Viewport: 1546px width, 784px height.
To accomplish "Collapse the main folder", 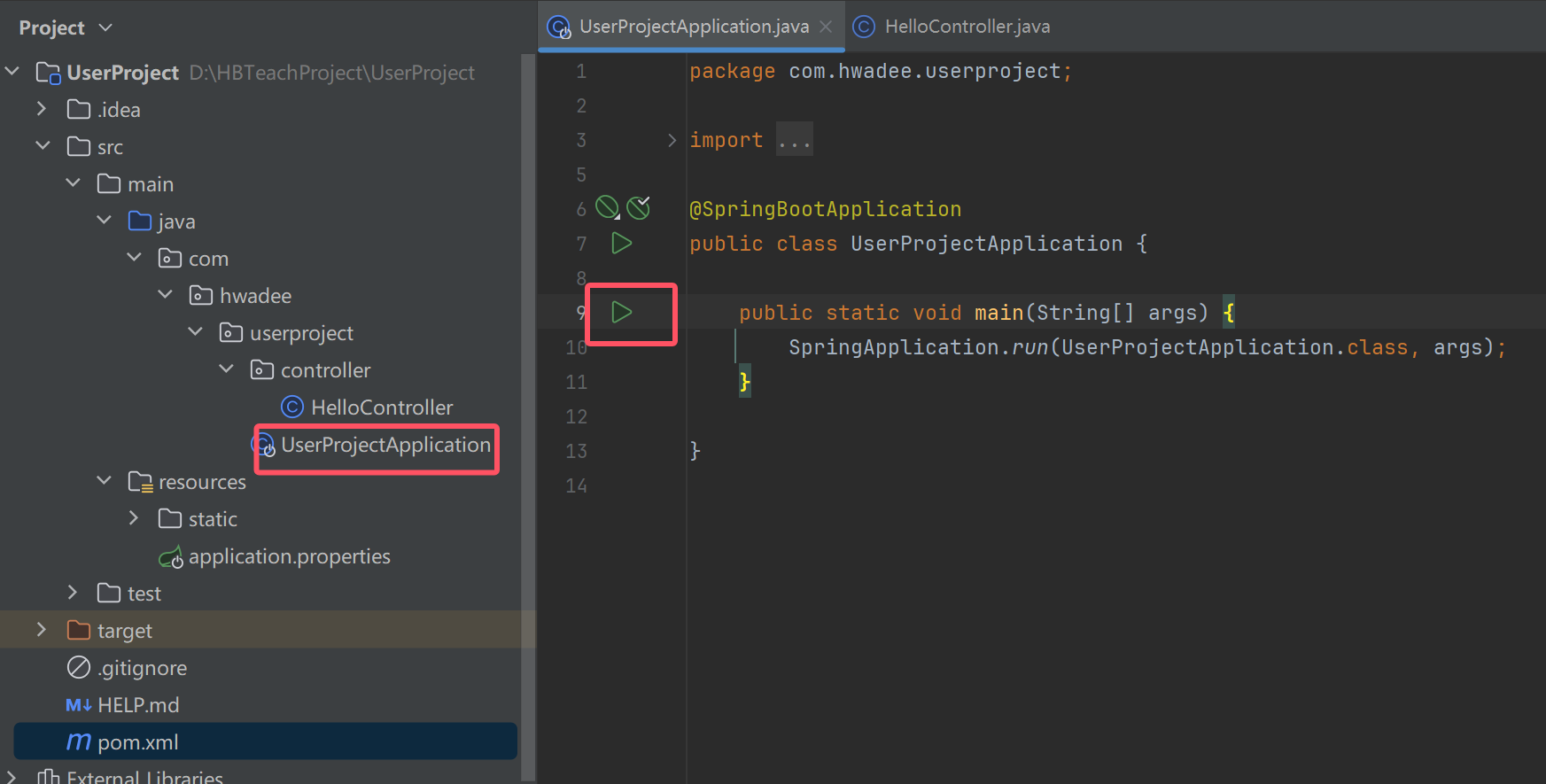I will 74,182.
